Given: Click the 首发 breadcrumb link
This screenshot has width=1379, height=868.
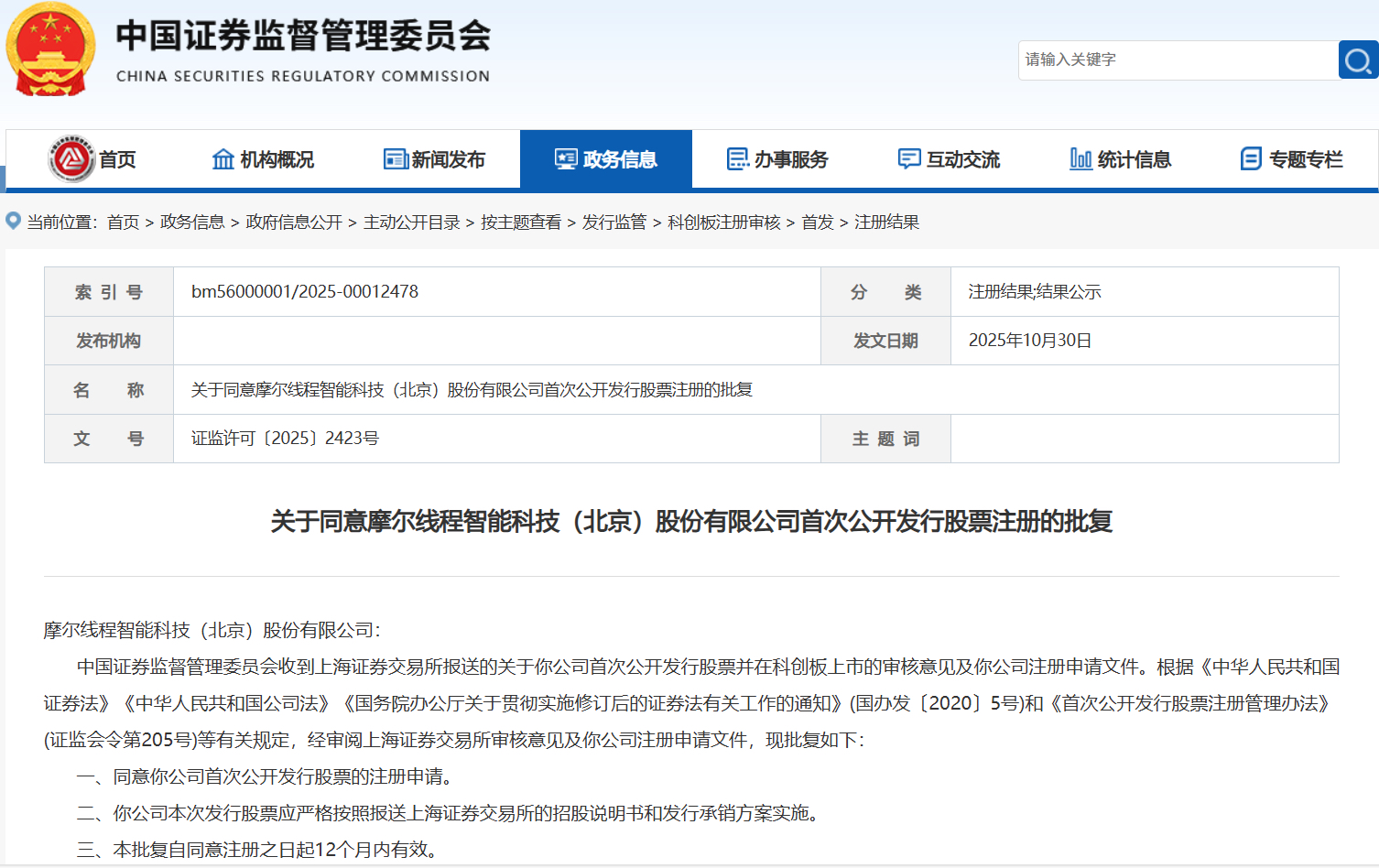Looking at the screenshot, I should coord(818,222).
